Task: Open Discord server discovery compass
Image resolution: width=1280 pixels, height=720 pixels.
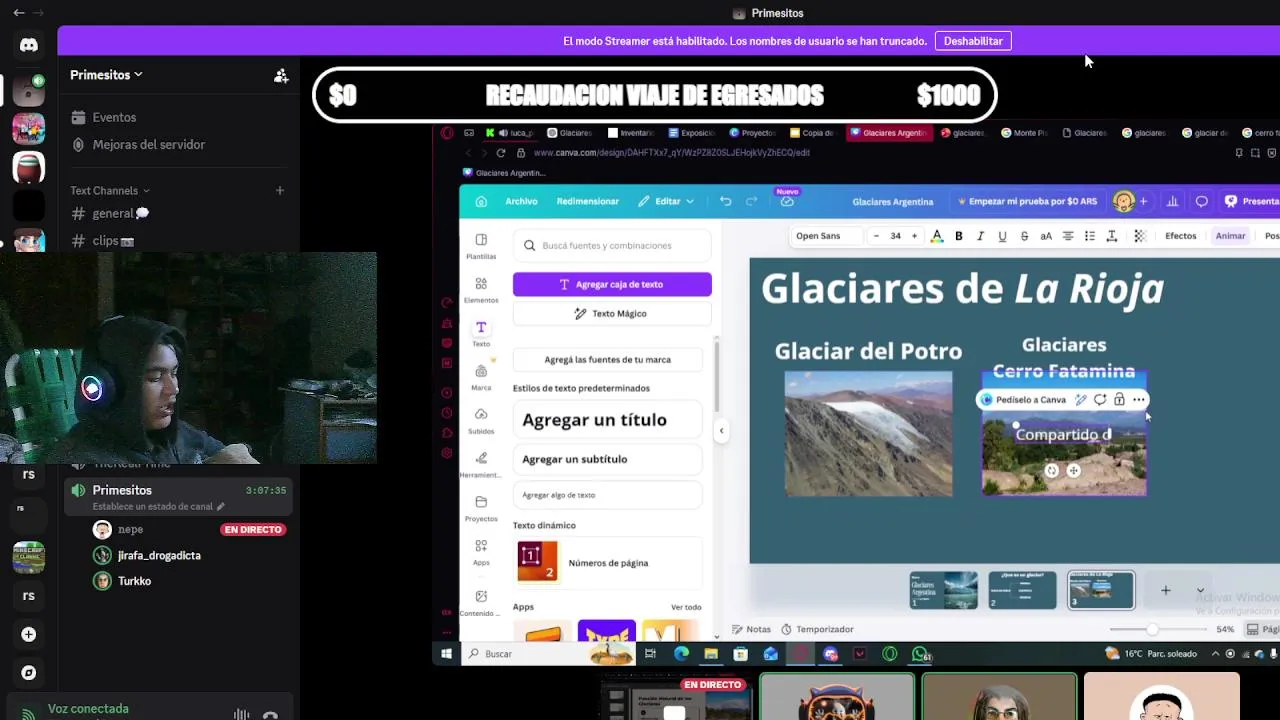Action: pos(28,673)
